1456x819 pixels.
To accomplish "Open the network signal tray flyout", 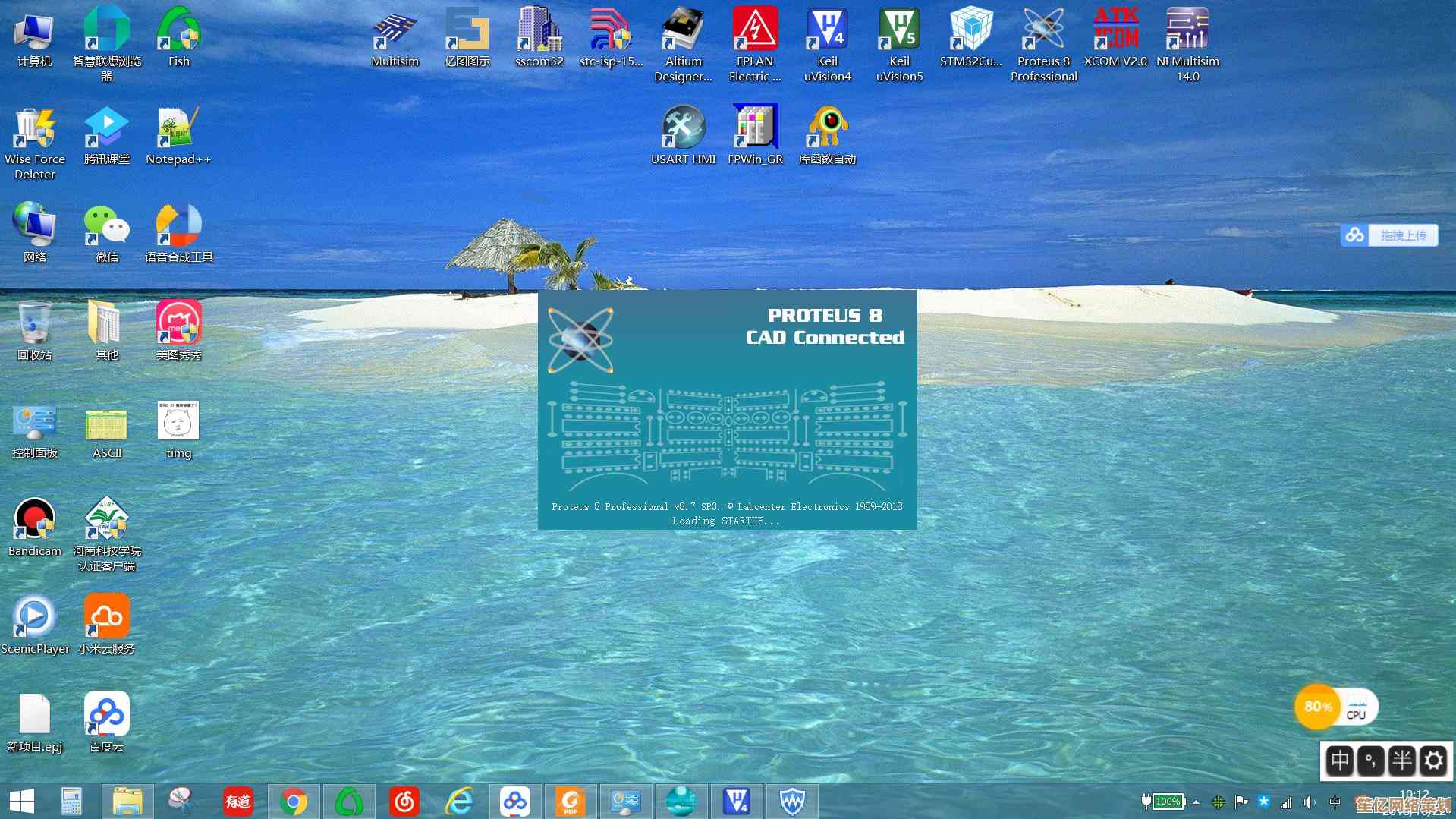I will 1286,802.
